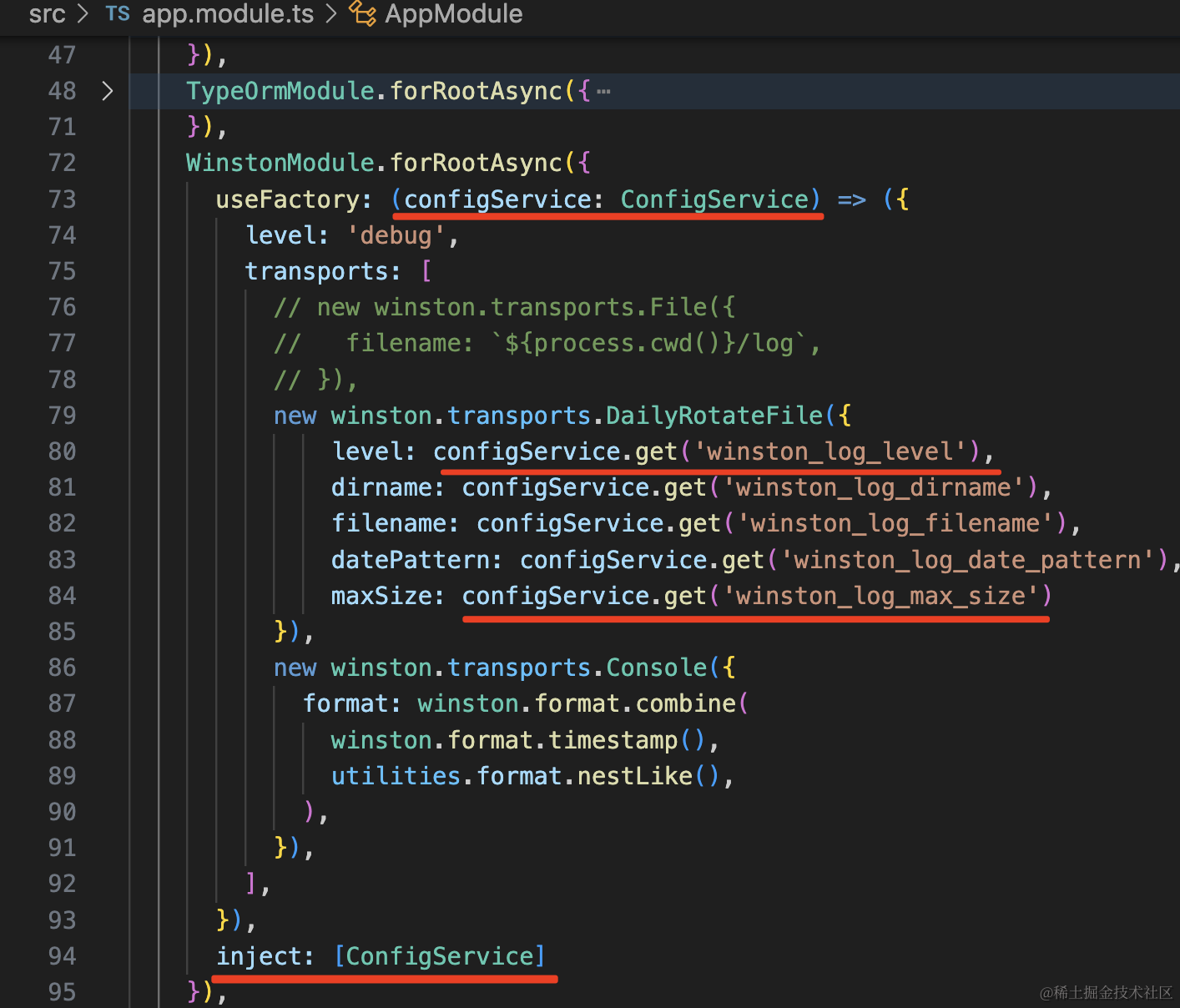
Task: Expand the folded TypeOrmModule block chevron
Action: tap(107, 91)
